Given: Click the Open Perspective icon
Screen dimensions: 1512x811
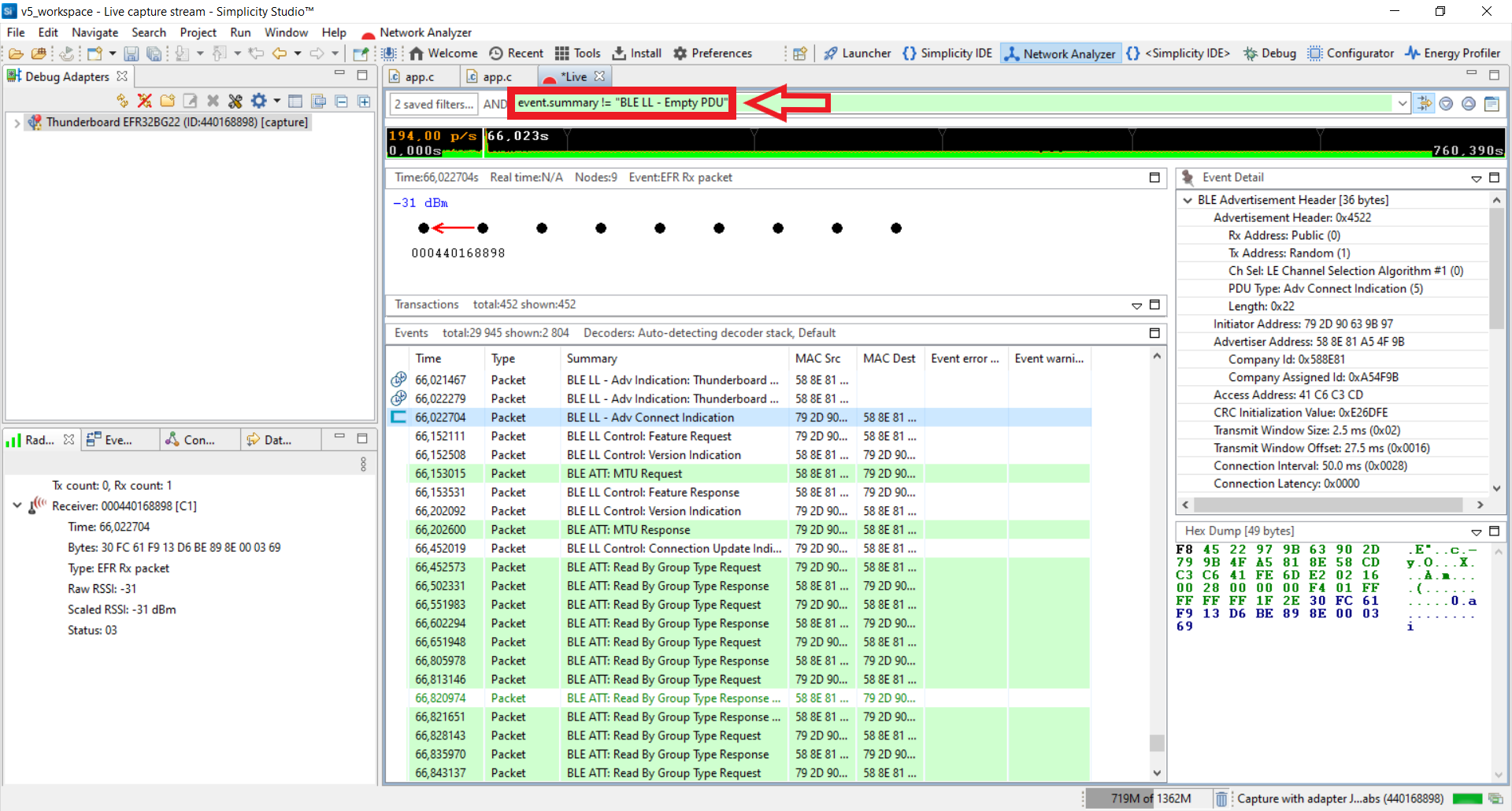Looking at the screenshot, I should pos(800,54).
